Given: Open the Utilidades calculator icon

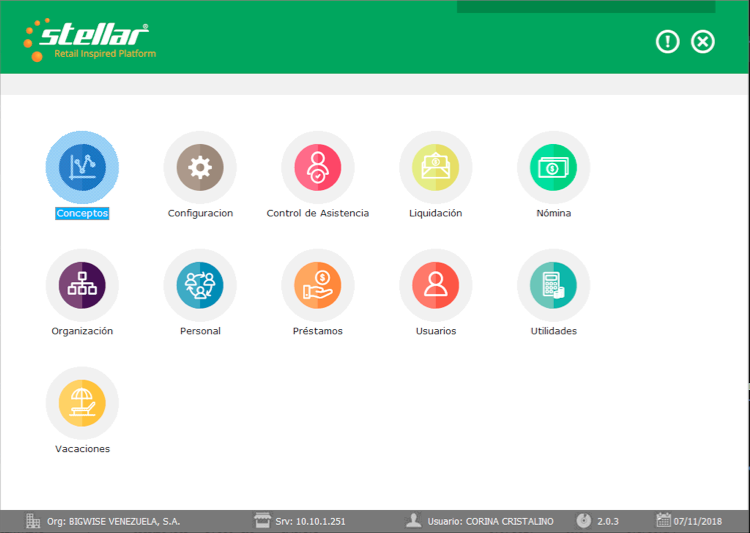Looking at the screenshot, I should tap(553, 285).
